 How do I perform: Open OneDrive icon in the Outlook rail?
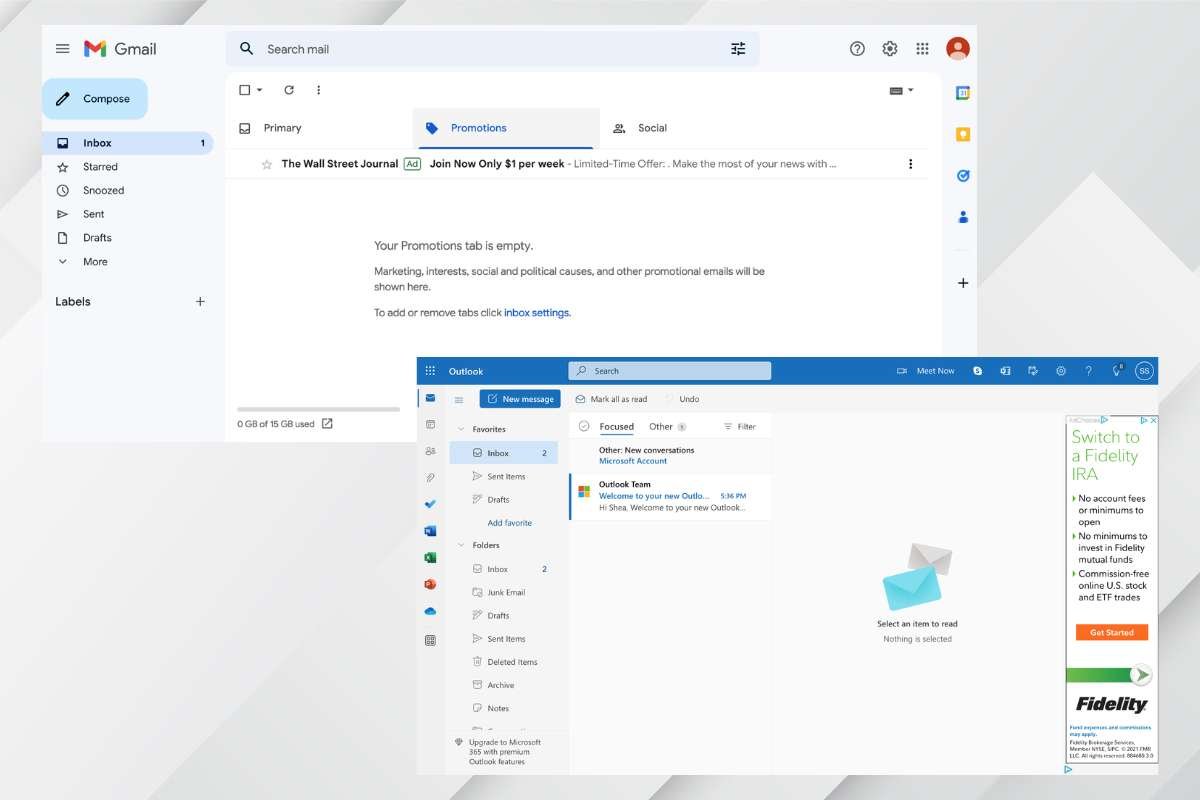(430, 610)
